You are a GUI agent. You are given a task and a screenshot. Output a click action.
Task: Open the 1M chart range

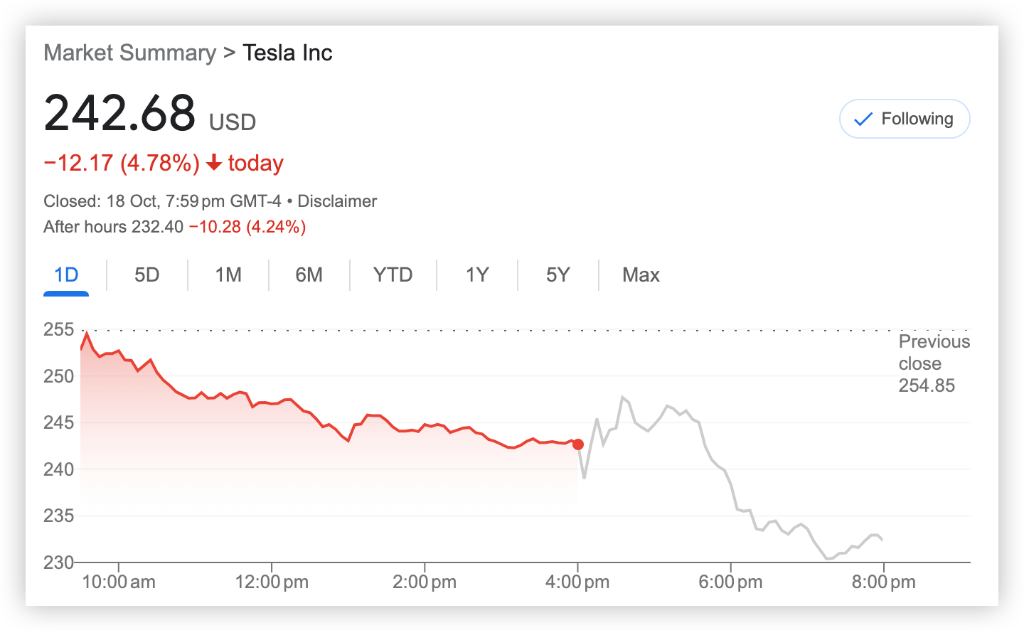228,275
